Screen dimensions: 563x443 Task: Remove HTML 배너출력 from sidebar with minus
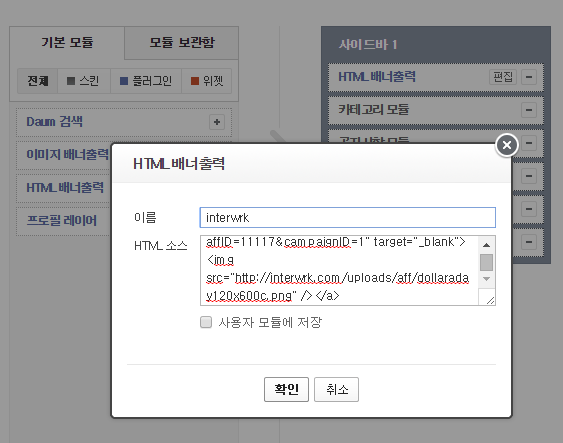(x=529, y=77)
